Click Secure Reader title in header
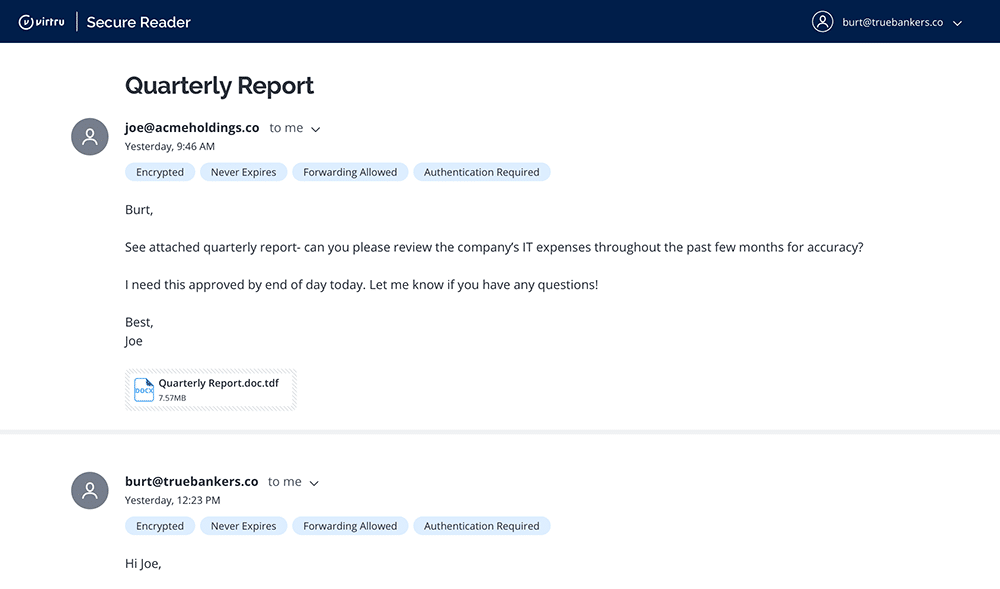This screenshot has height=589, width=1000. (x=138, y=22)
